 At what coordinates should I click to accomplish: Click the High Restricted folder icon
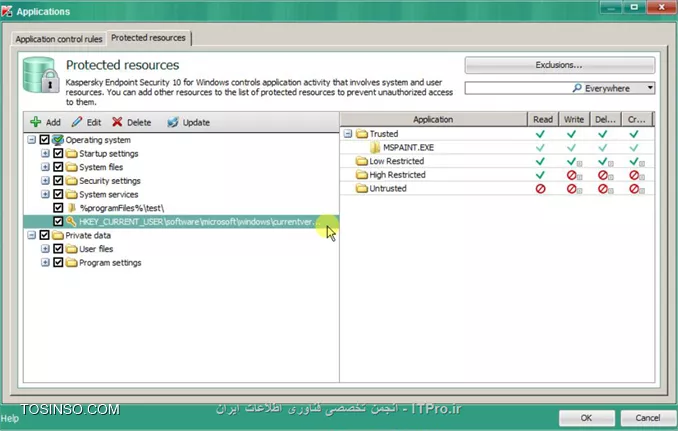click(x=361, y=175)
